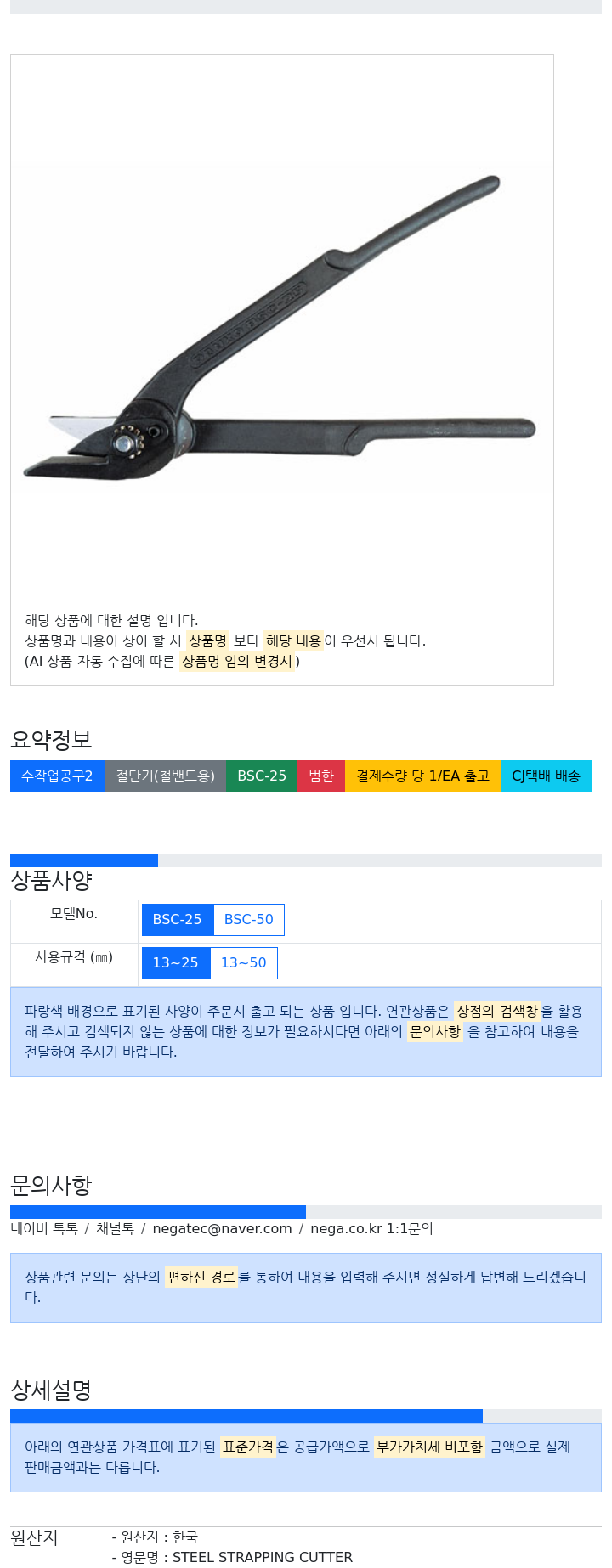Choose model BSC-50 option
The image size is (612, 1568).
pyautogui.click(x=248, y=920)
